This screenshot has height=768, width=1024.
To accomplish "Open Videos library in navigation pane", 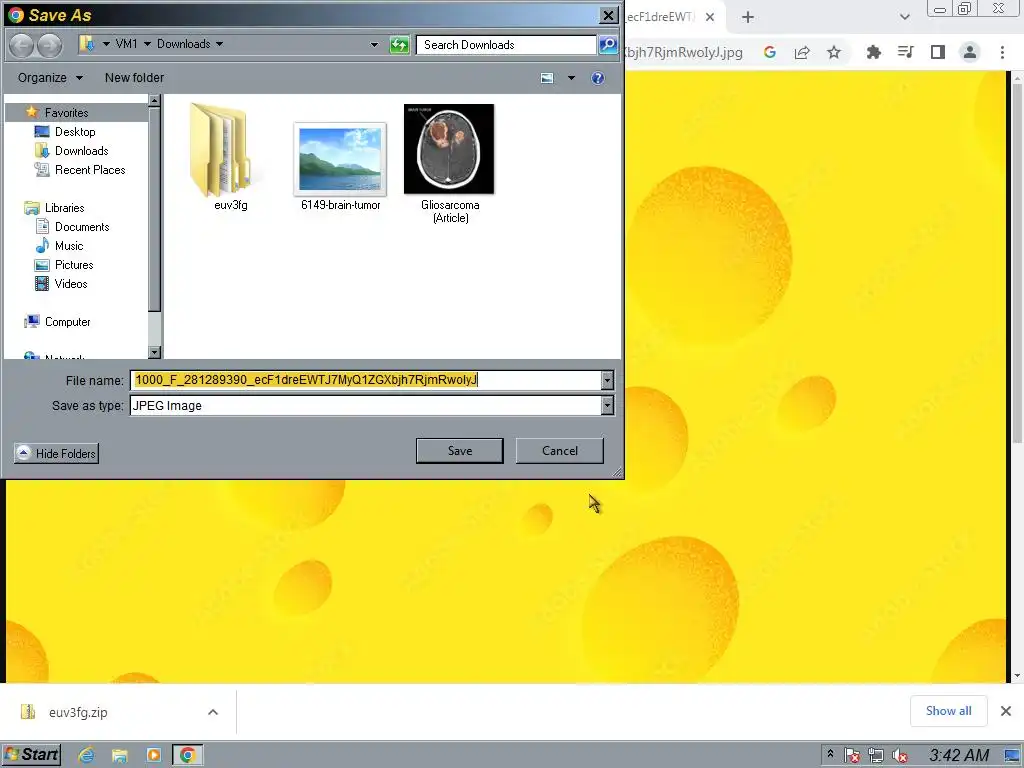I will coord(71,283).
